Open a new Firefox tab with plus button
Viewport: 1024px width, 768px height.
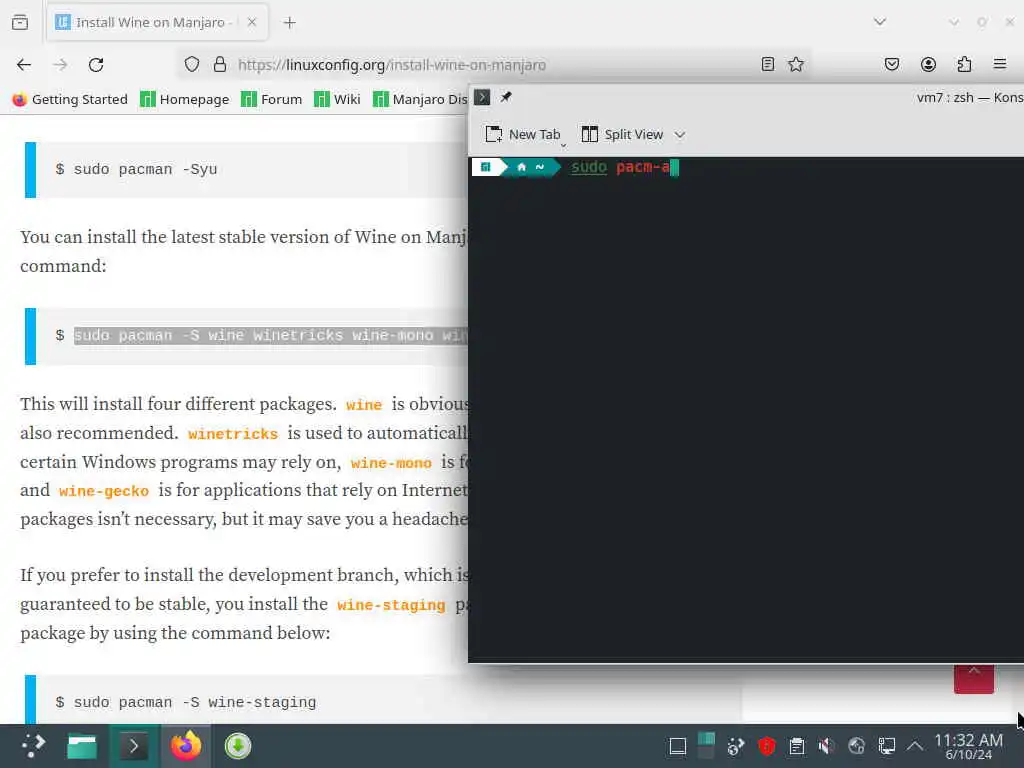[x=289, y=23]
